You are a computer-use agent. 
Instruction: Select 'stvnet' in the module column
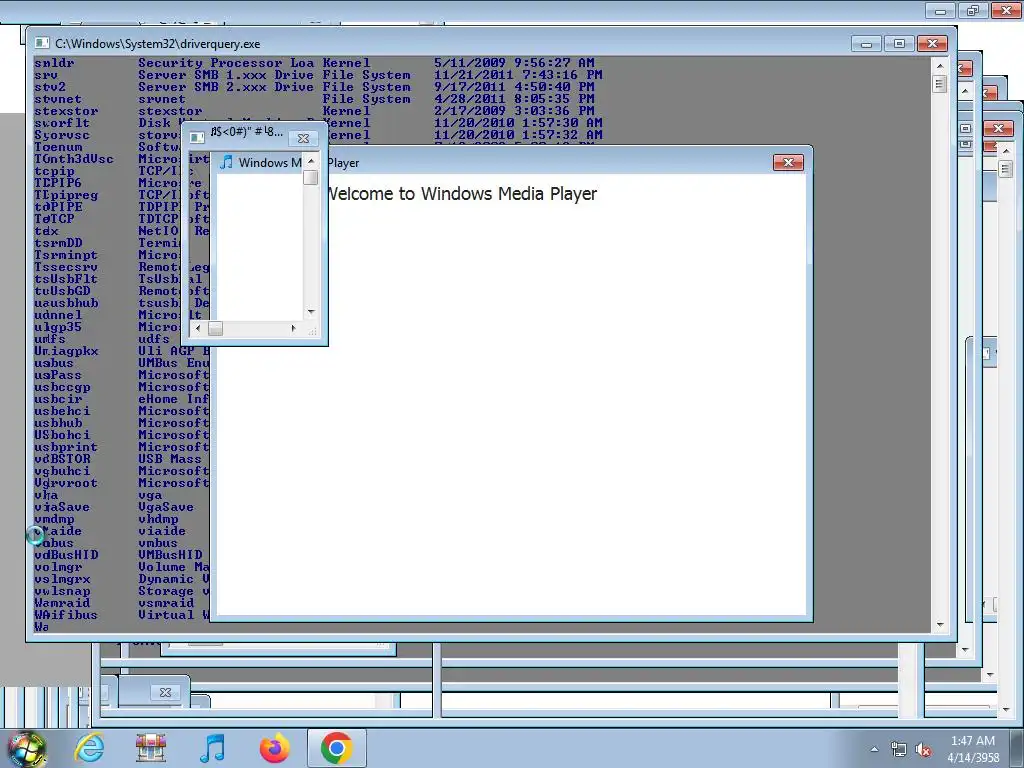58,99
